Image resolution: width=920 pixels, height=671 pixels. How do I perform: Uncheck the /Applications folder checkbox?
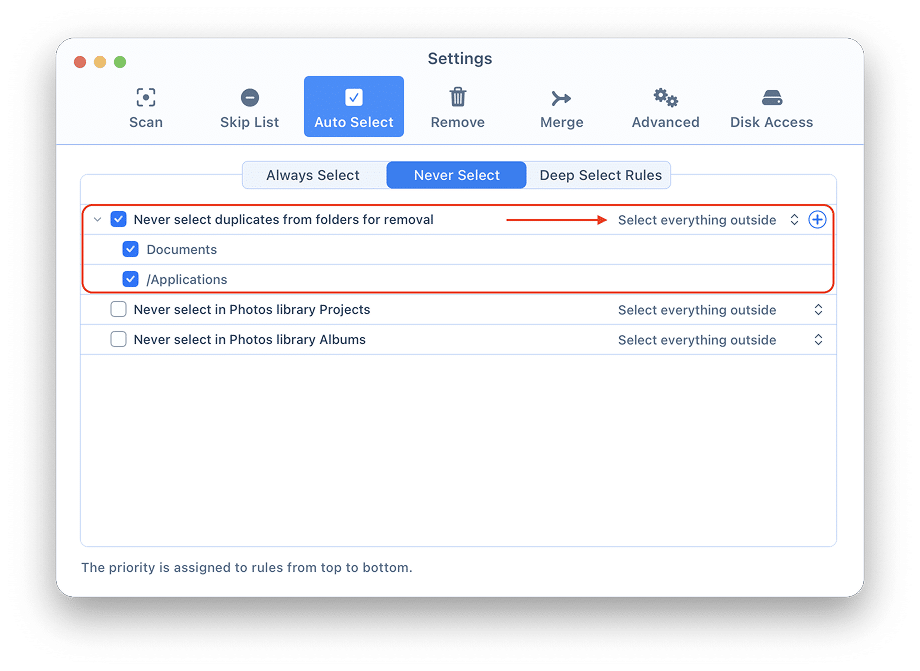coord(130,280)
